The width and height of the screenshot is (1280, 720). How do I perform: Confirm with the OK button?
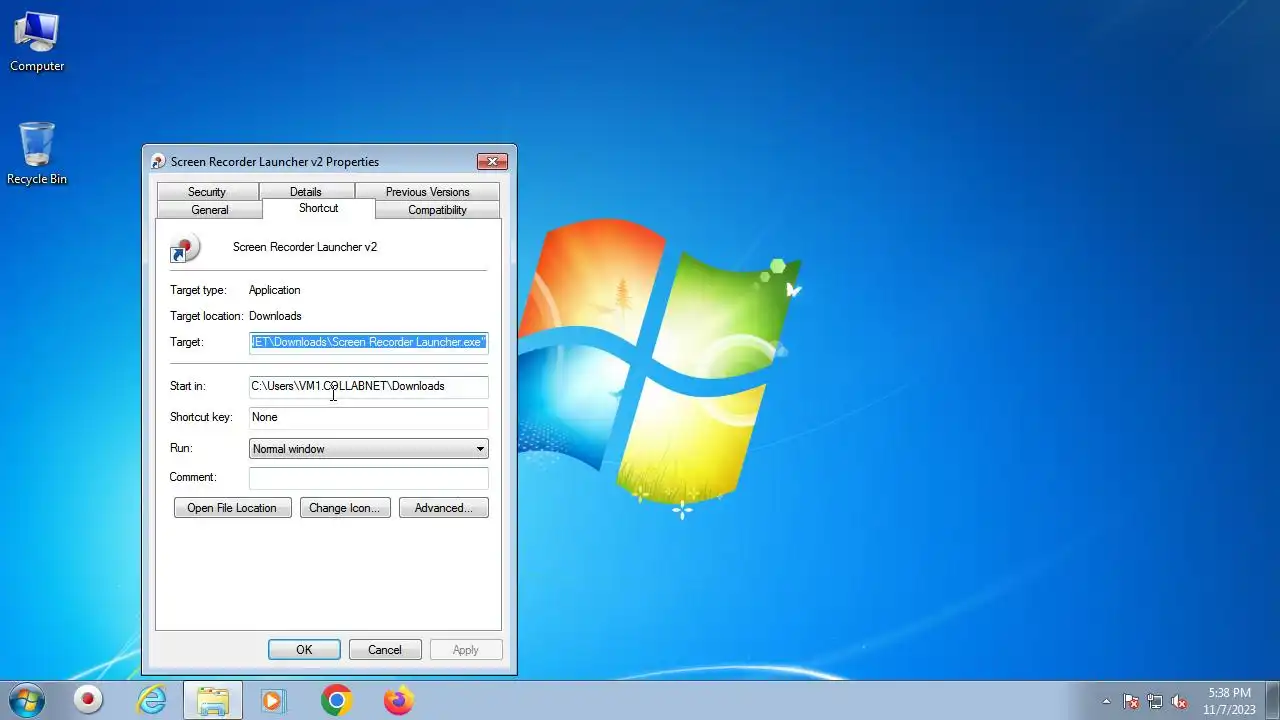tap(304, 650)
